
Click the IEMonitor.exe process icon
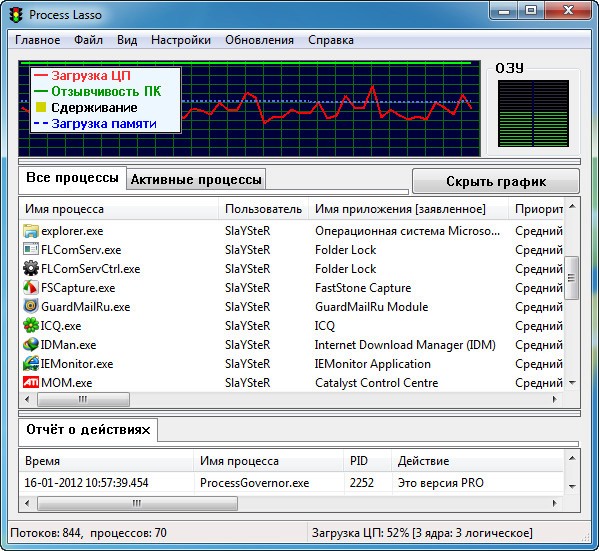tap(31, 363)
